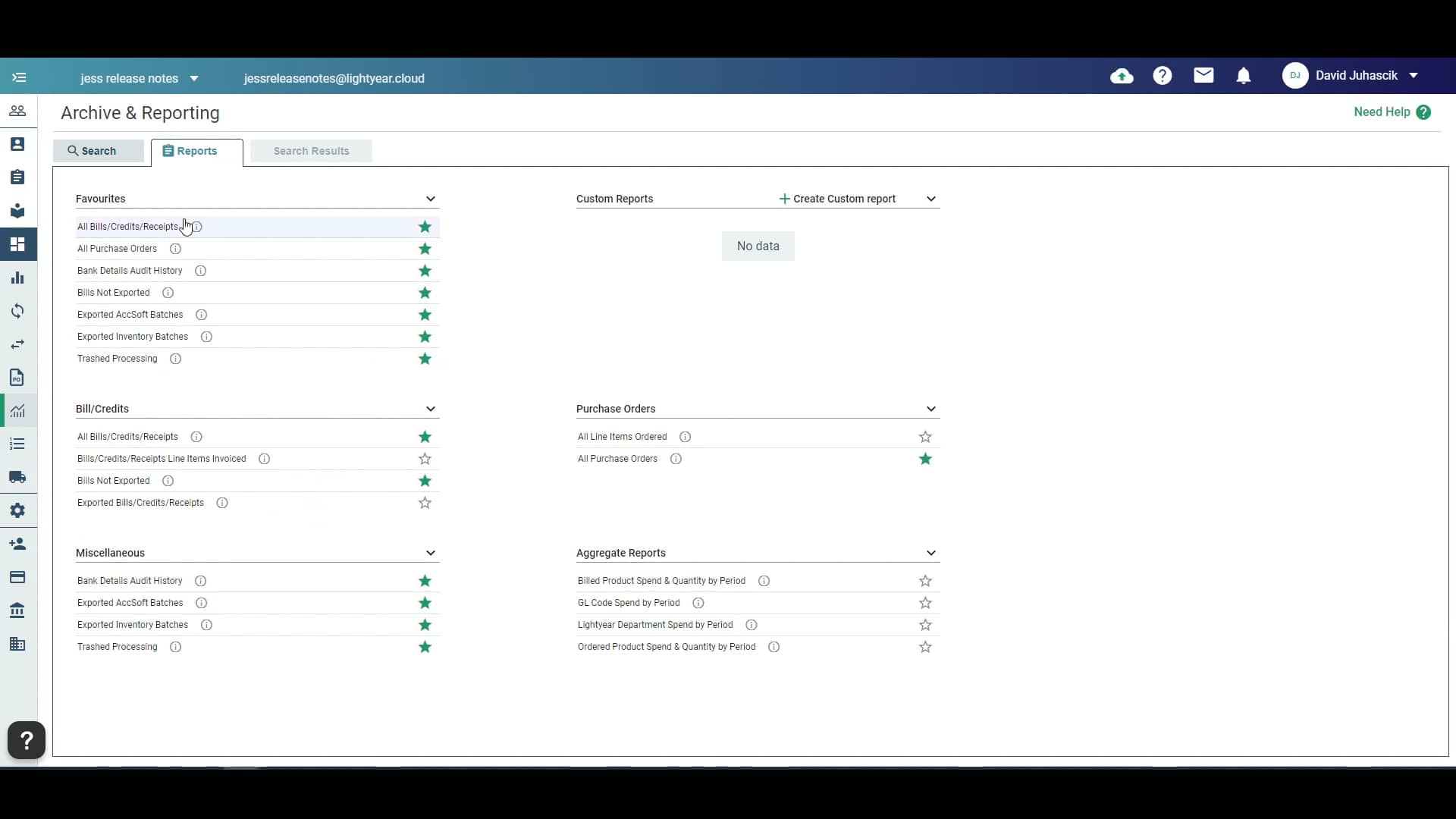
Task: Switch to the Search tab
Action: [98, 151]
